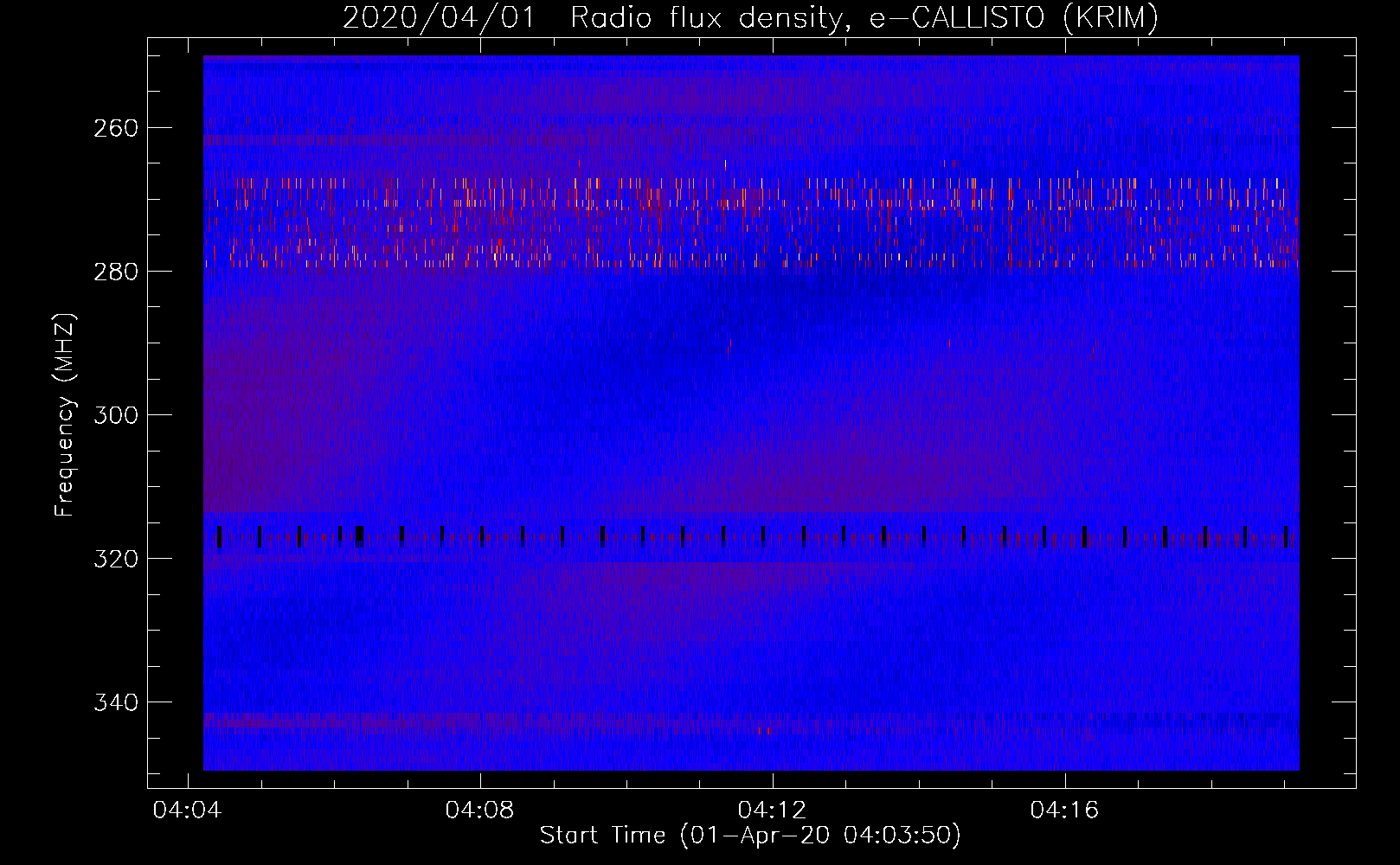Click the 04:12 time tick label
Image resolution: width=1400 pixels, height=865 pixels.
click(772, 811)
